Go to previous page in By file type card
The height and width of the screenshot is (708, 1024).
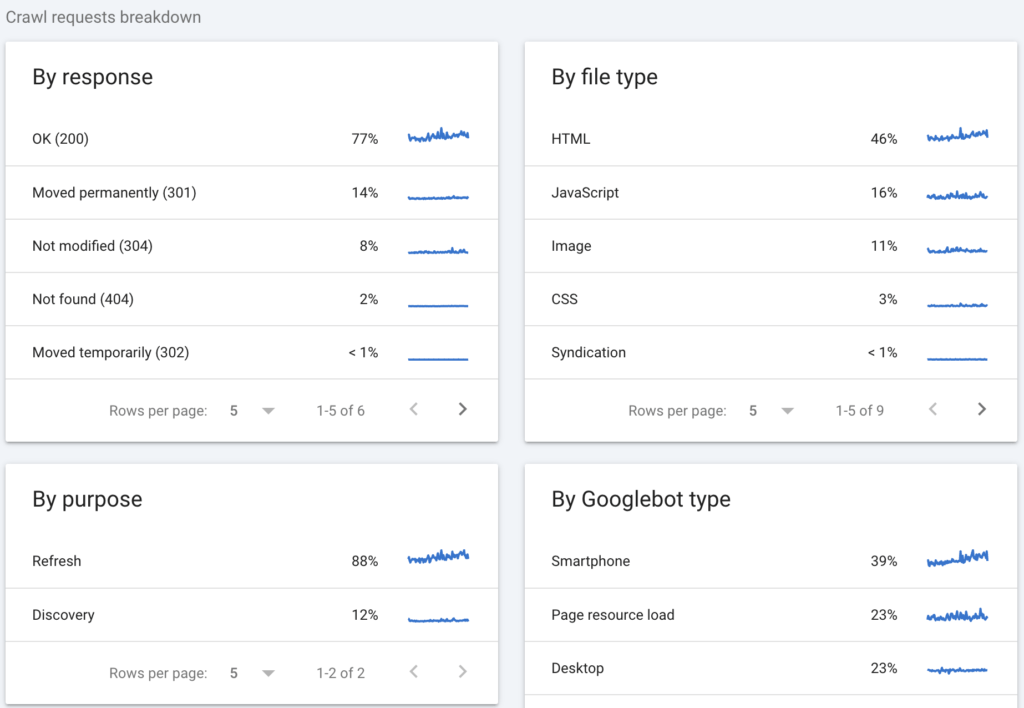(x=933, y=409)
